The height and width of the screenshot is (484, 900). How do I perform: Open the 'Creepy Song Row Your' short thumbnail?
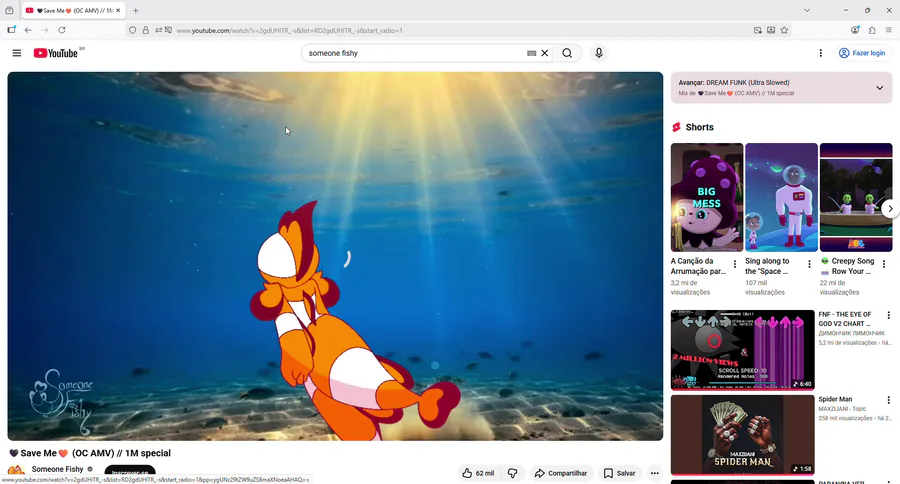click(x=856, y=197)
